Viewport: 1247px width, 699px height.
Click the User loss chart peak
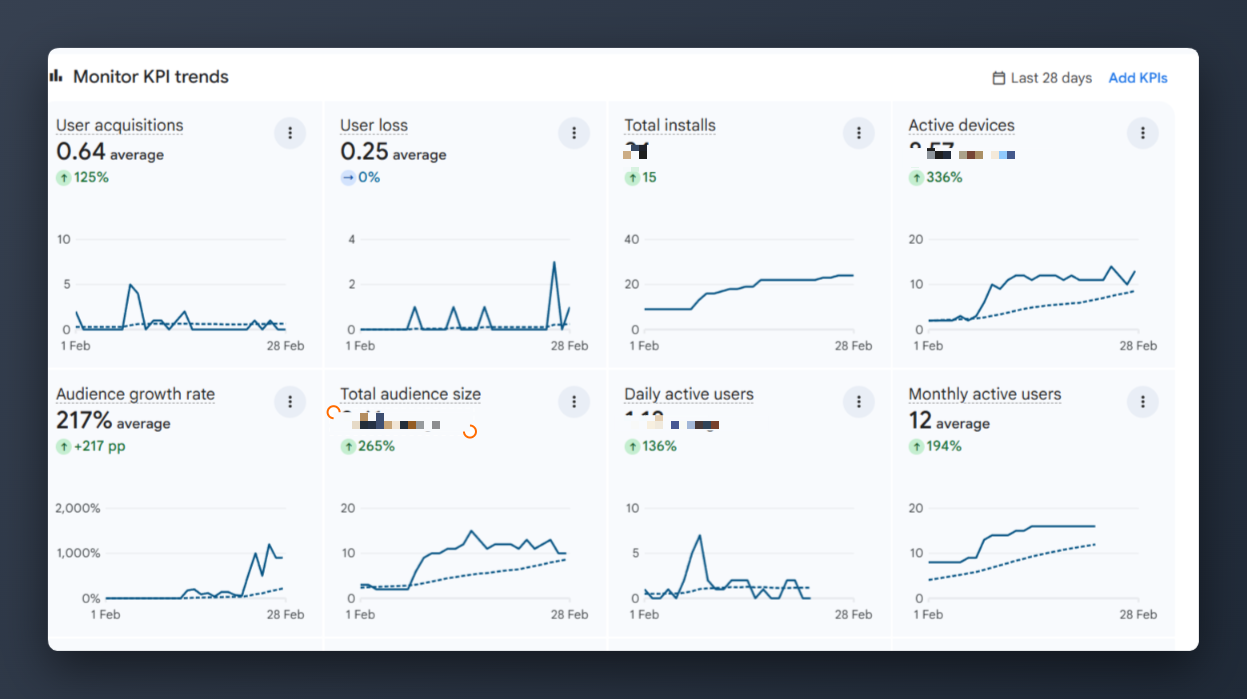click(554, 263)
